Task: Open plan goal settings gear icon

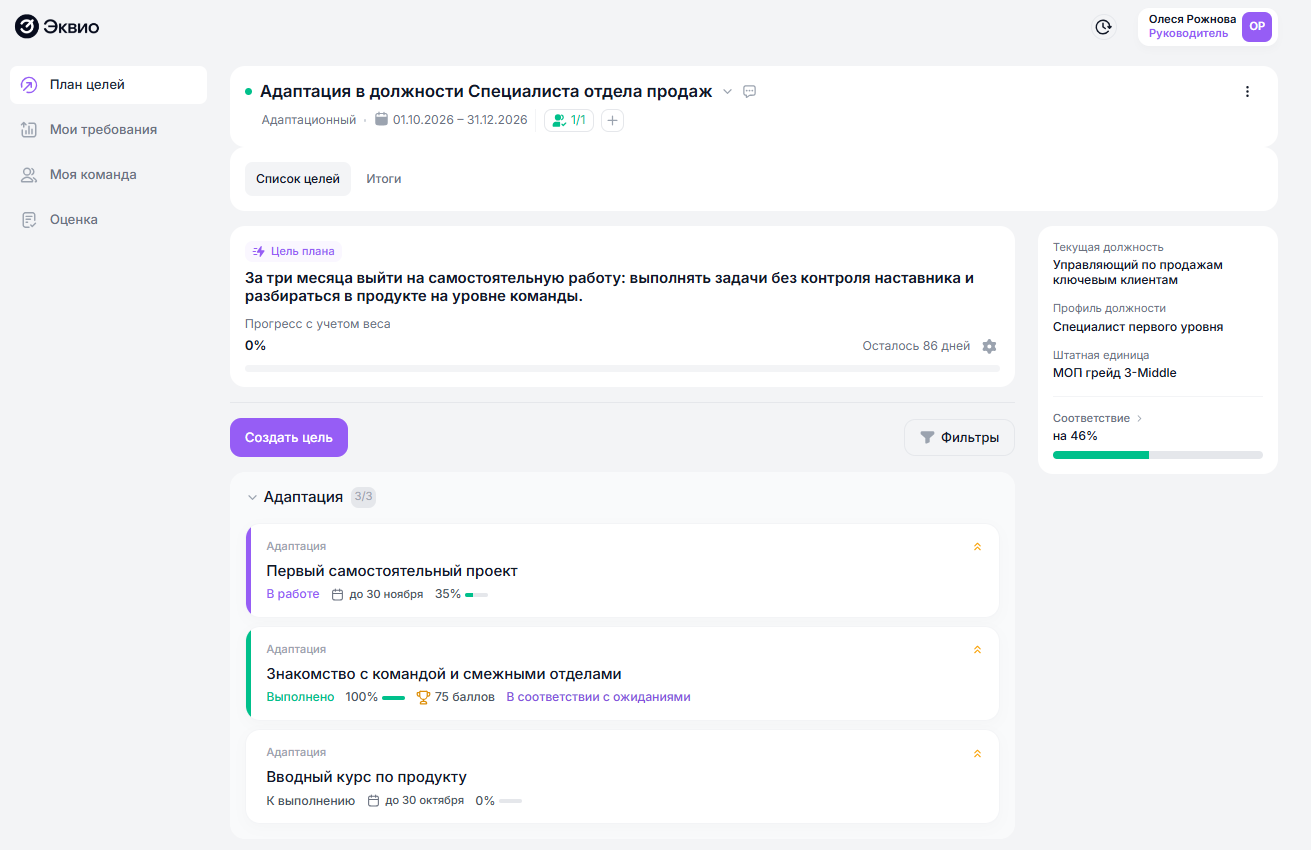Action: tap(989, 346)
